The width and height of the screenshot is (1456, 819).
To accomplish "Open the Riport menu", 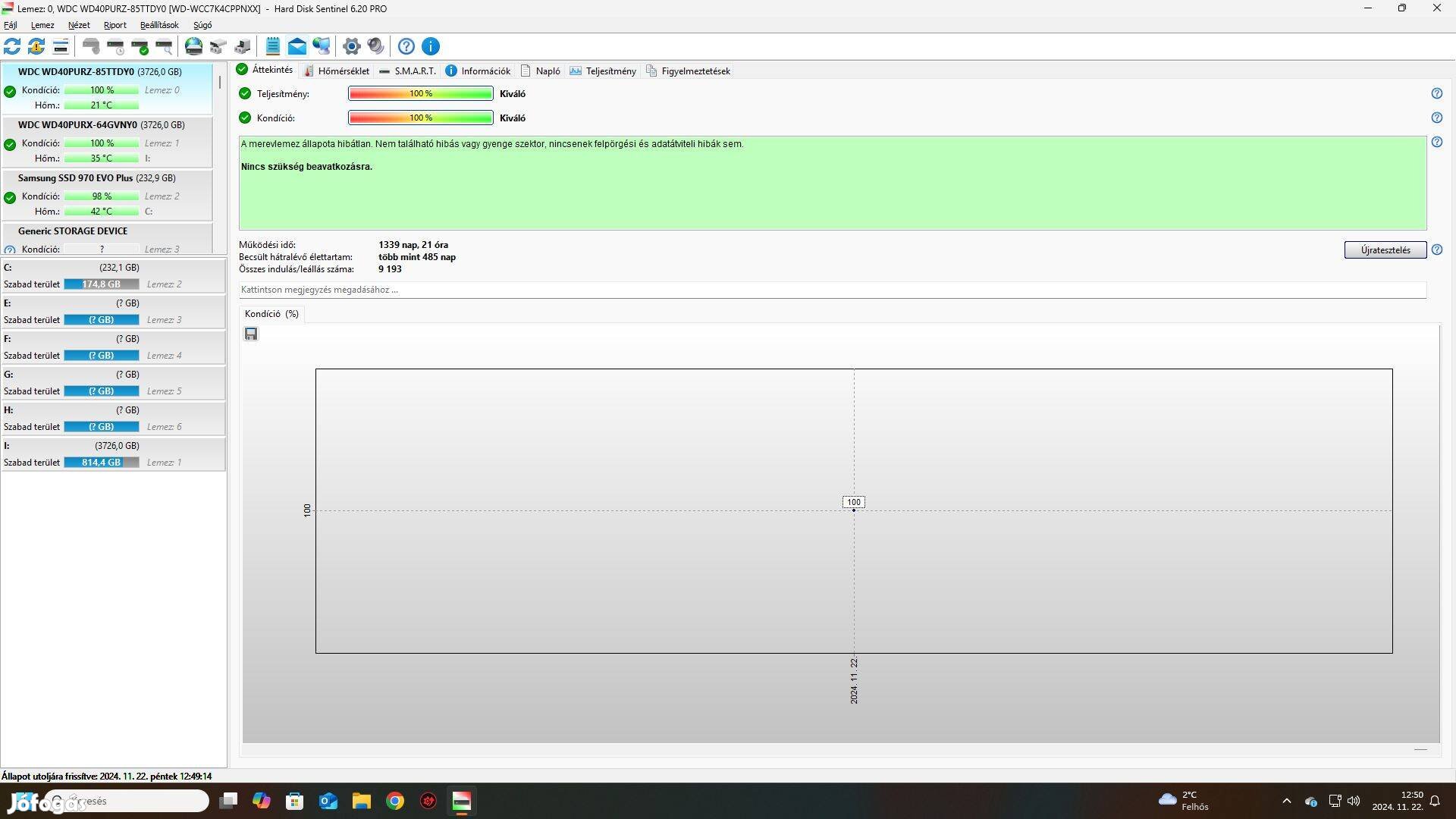I will point(115,25).
